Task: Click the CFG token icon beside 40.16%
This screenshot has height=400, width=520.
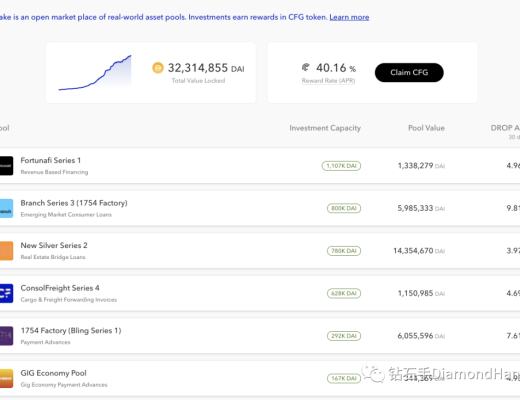Action: click(x=306, y=67)
